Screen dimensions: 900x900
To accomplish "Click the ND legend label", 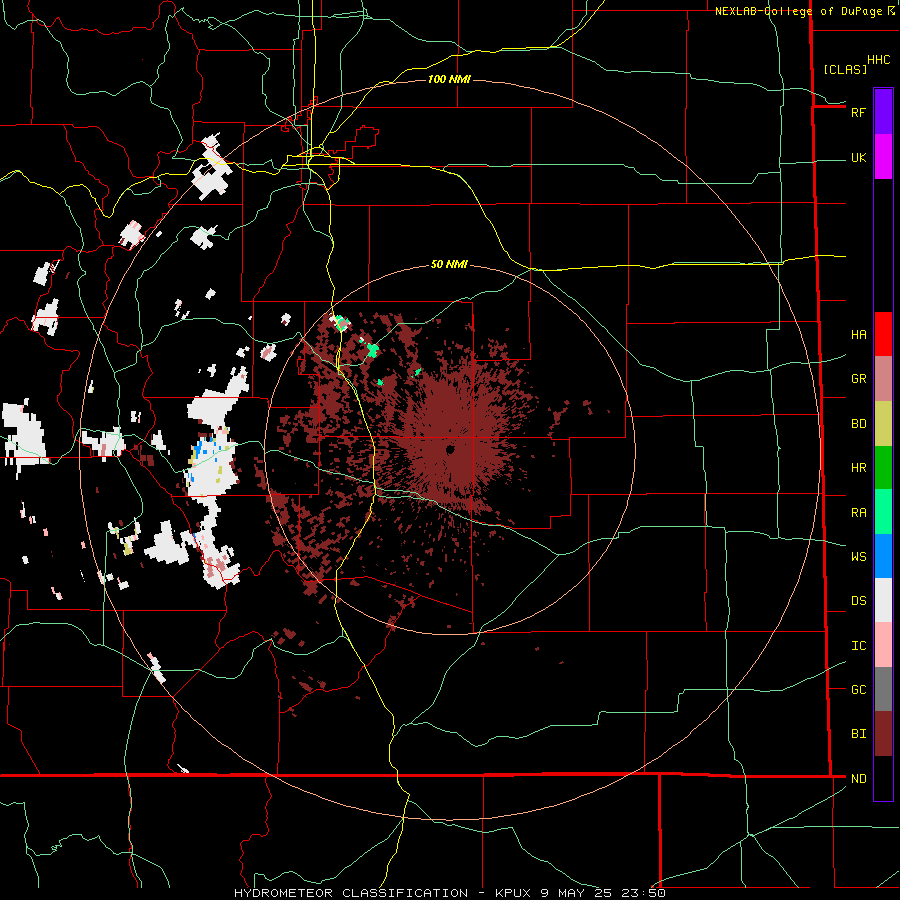I will [858, 779].
